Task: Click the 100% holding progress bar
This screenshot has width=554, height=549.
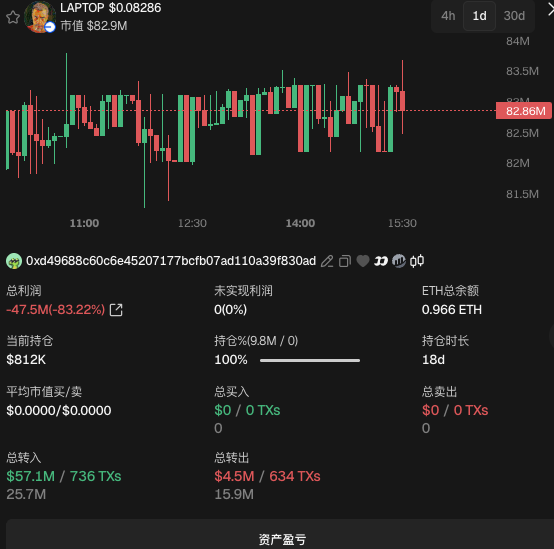Action: click(310, 360)
